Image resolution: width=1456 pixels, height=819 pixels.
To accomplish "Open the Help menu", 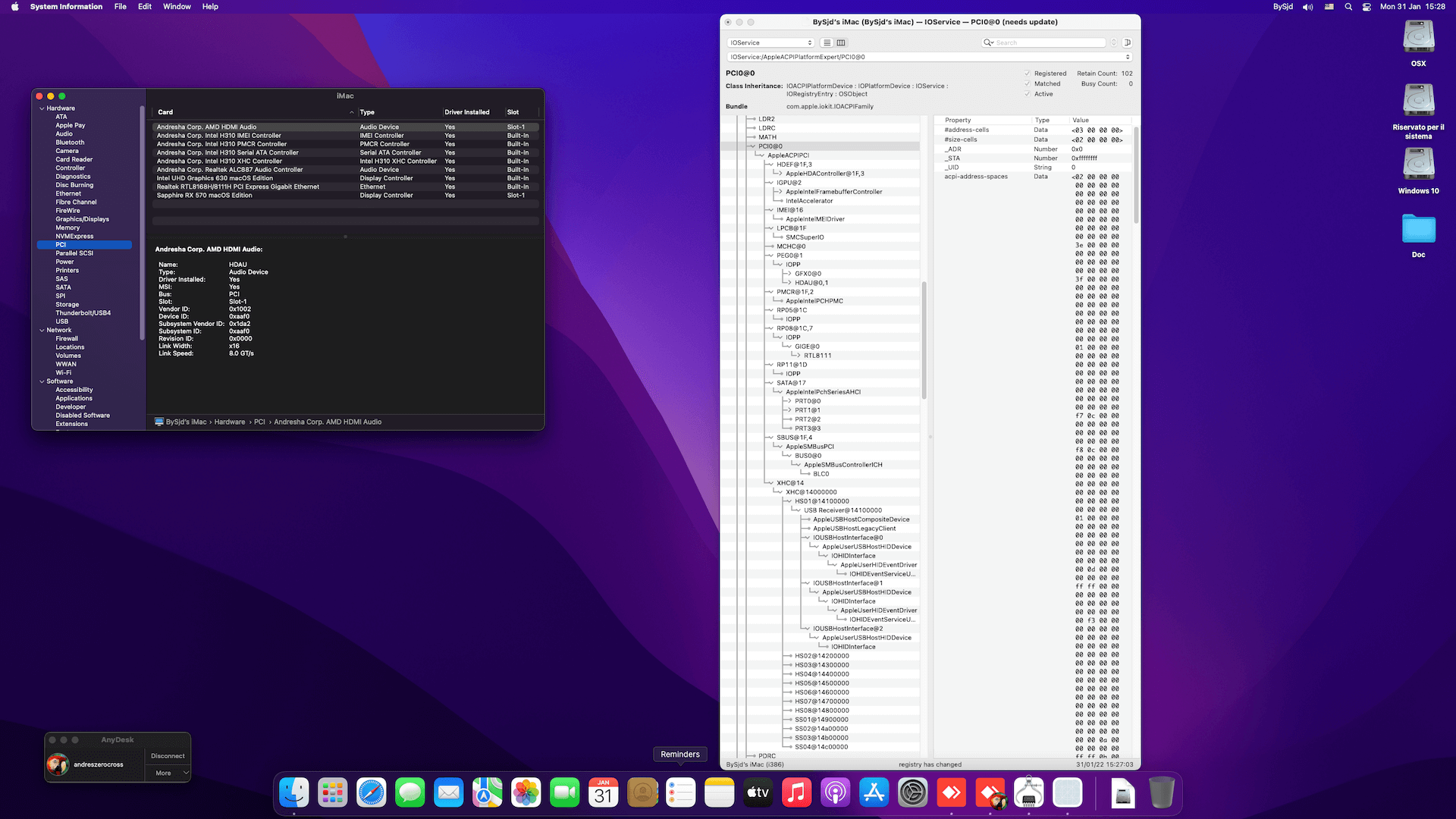I will [x=210, y=7].
